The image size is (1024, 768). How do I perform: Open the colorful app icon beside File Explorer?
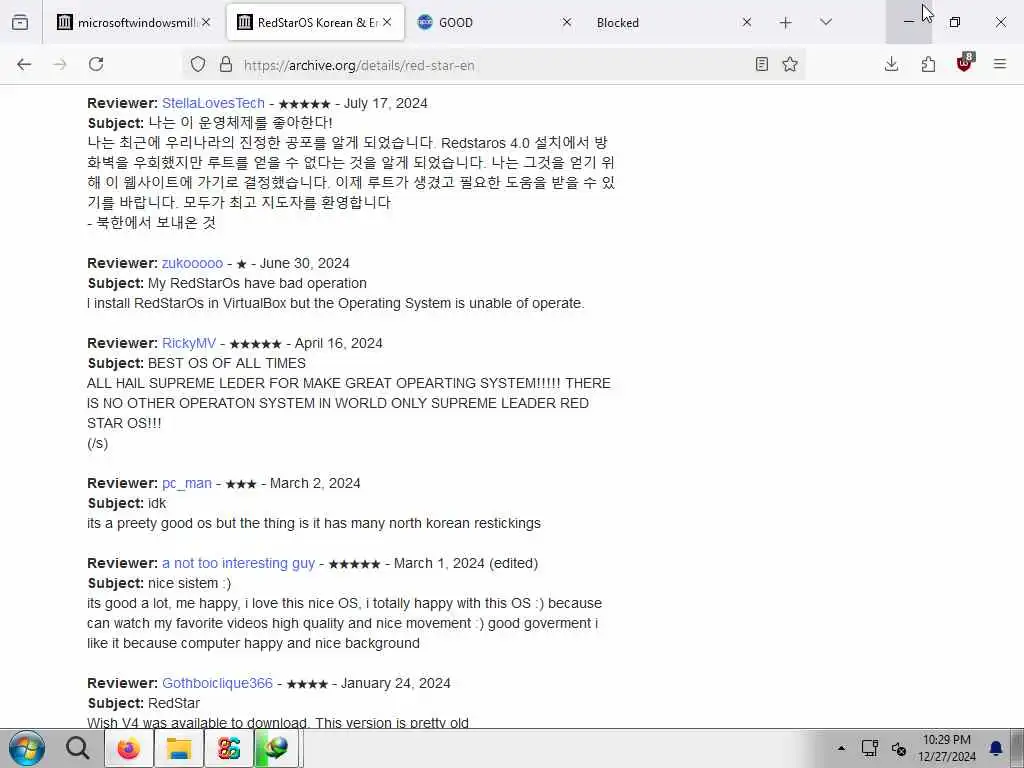point(229,748)
